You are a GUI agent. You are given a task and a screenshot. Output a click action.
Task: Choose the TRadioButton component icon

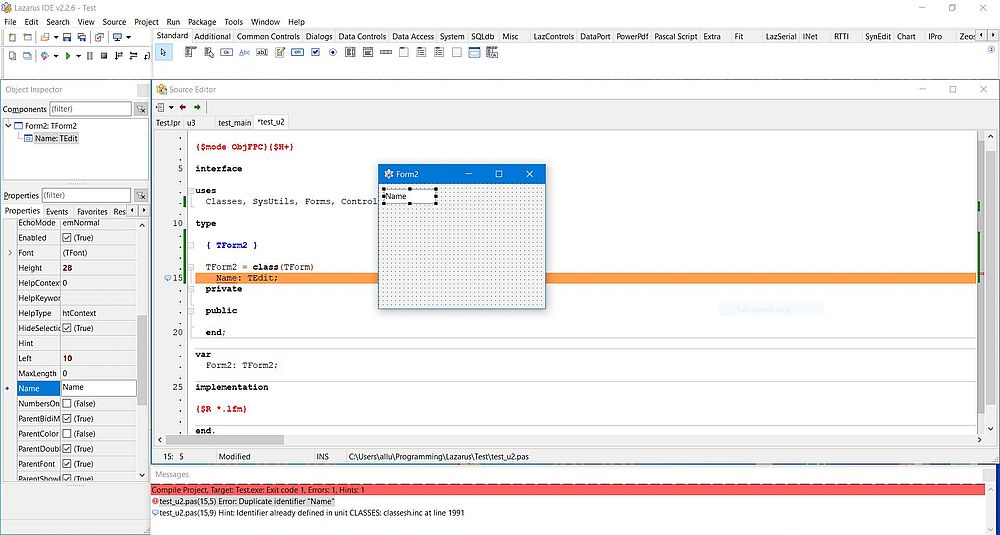click(332, 52)
